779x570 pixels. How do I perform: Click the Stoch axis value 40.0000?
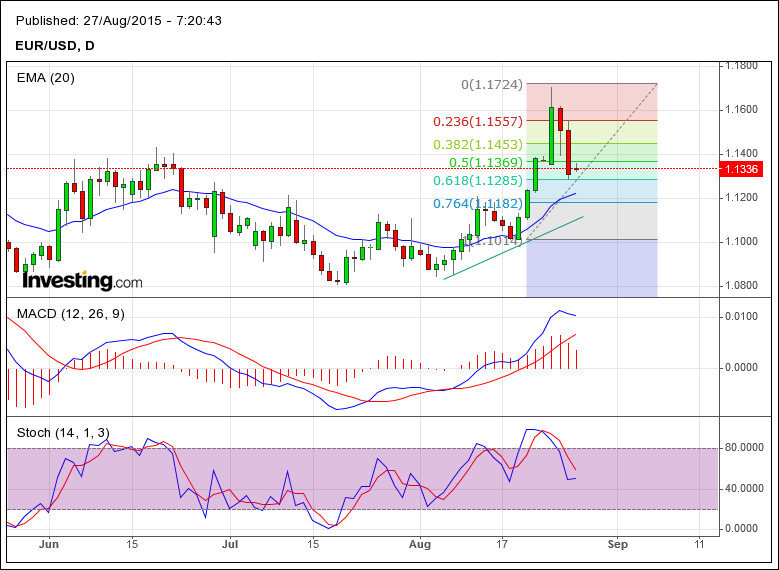coord(744,489)
